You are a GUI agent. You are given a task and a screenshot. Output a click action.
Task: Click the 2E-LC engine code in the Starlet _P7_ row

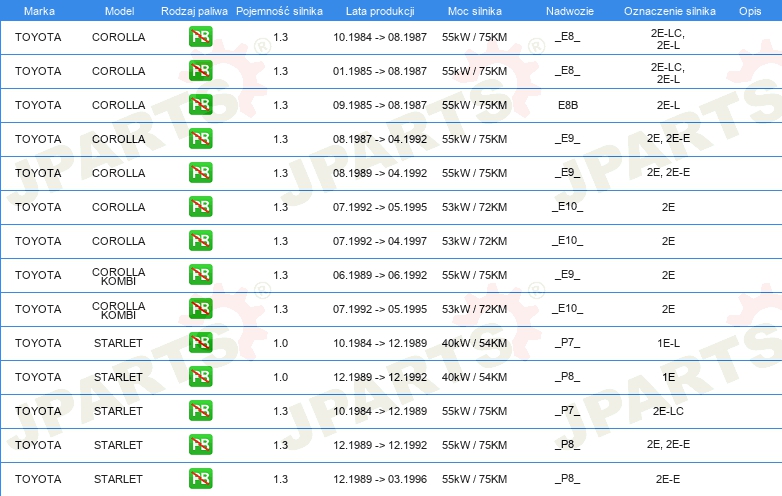pos(668,411)
